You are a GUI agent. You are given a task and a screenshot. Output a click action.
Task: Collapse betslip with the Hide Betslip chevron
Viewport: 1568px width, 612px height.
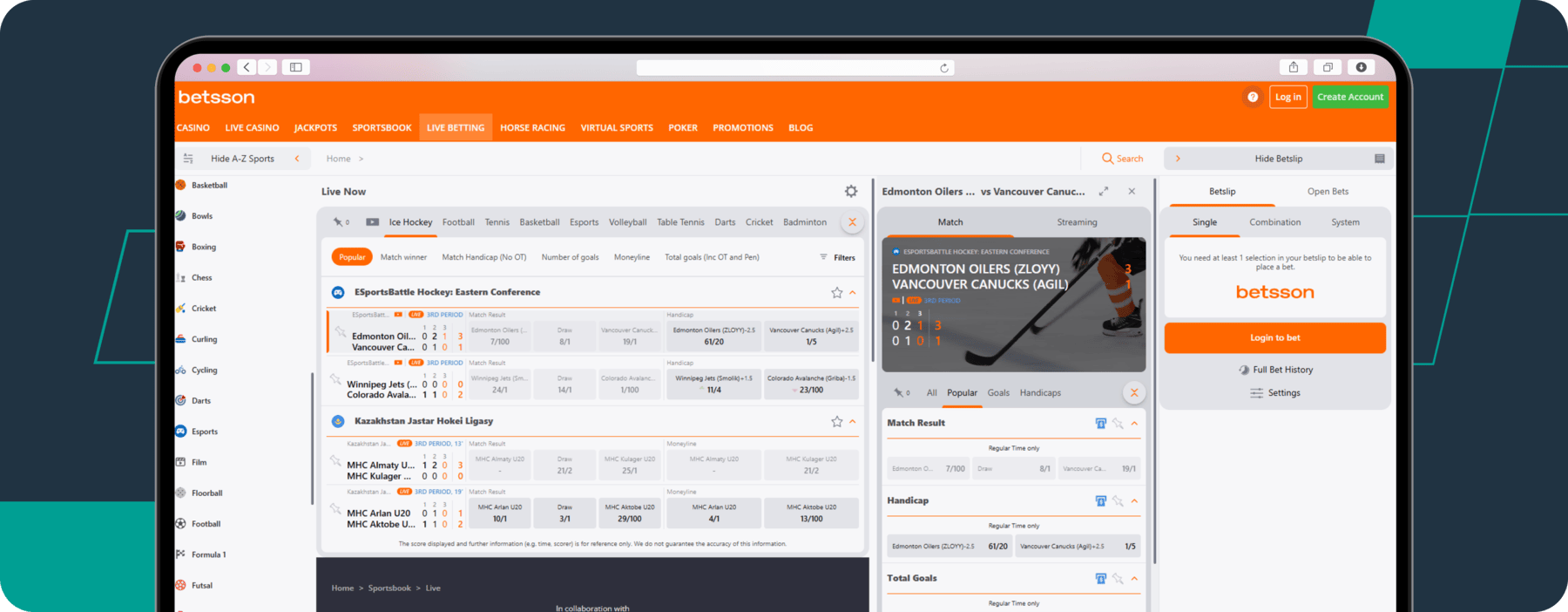[1178, 159]
